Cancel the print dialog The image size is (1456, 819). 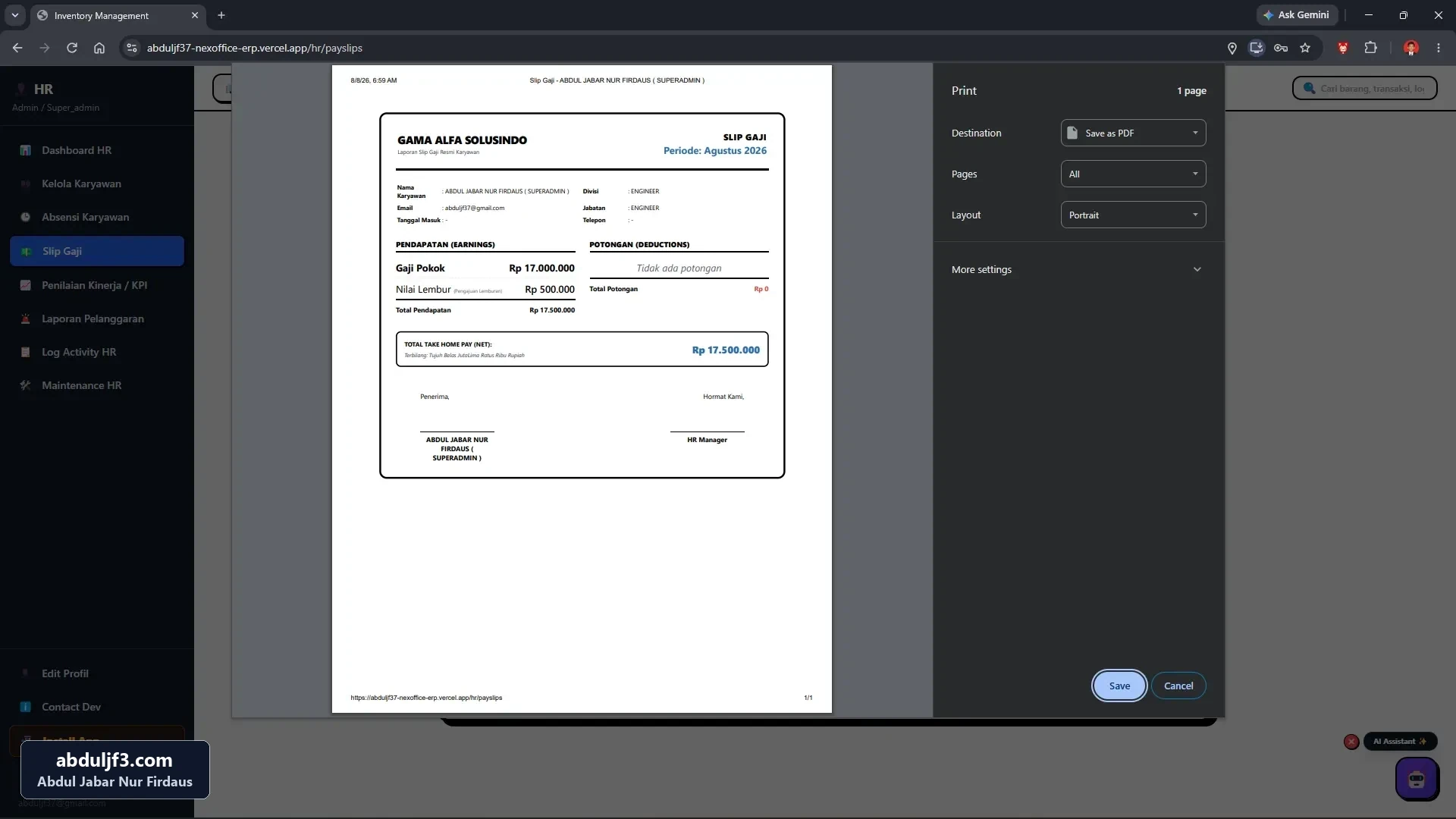click(1178, 686)
